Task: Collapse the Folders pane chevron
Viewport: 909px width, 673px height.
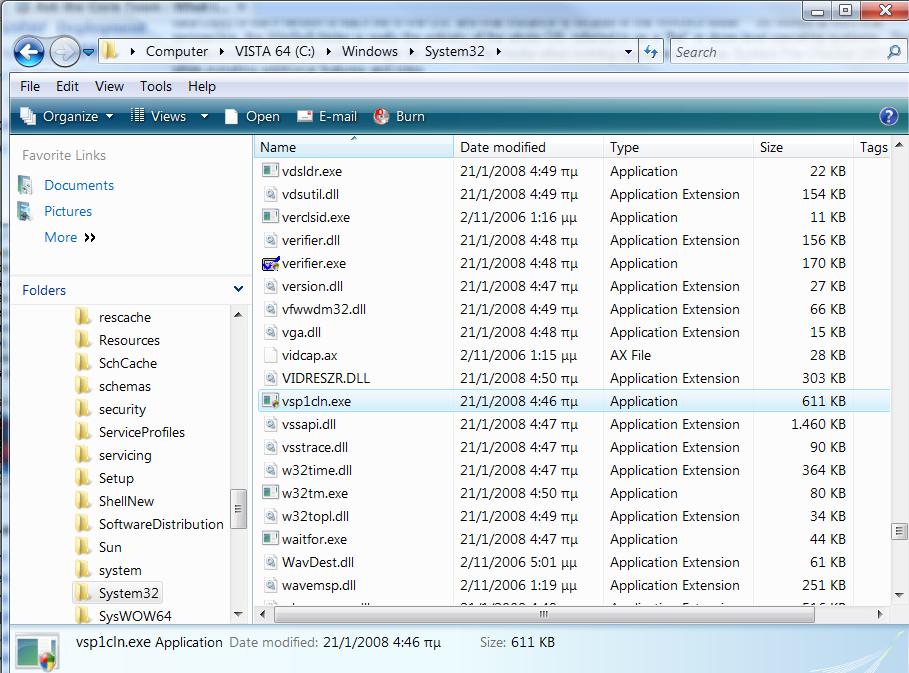Action: 238,289
